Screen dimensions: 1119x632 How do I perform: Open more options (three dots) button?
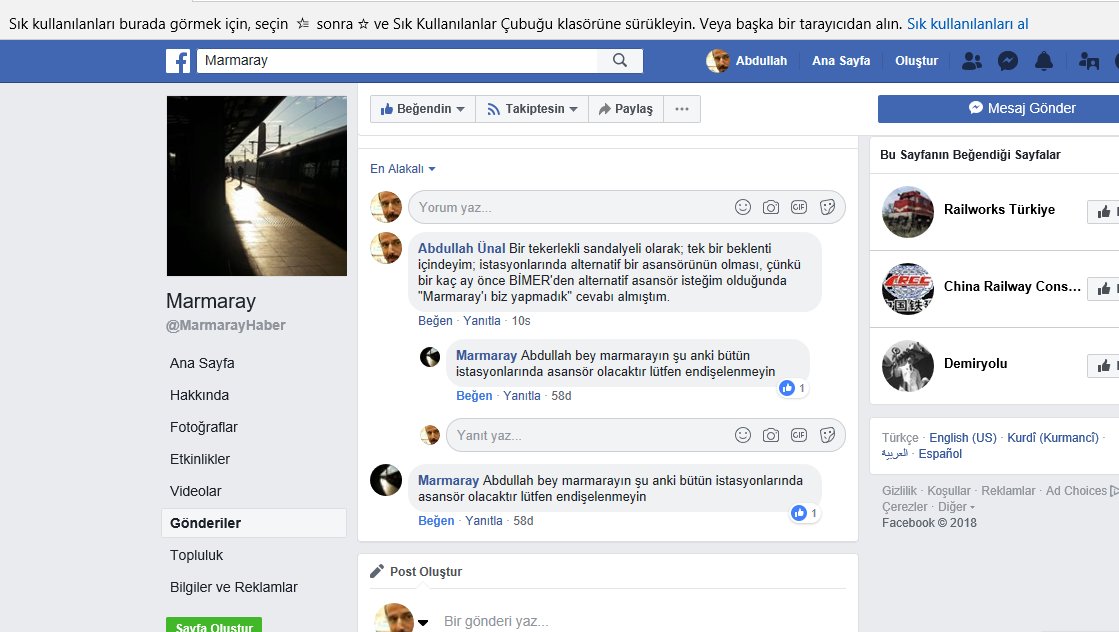tap(682, 109)
